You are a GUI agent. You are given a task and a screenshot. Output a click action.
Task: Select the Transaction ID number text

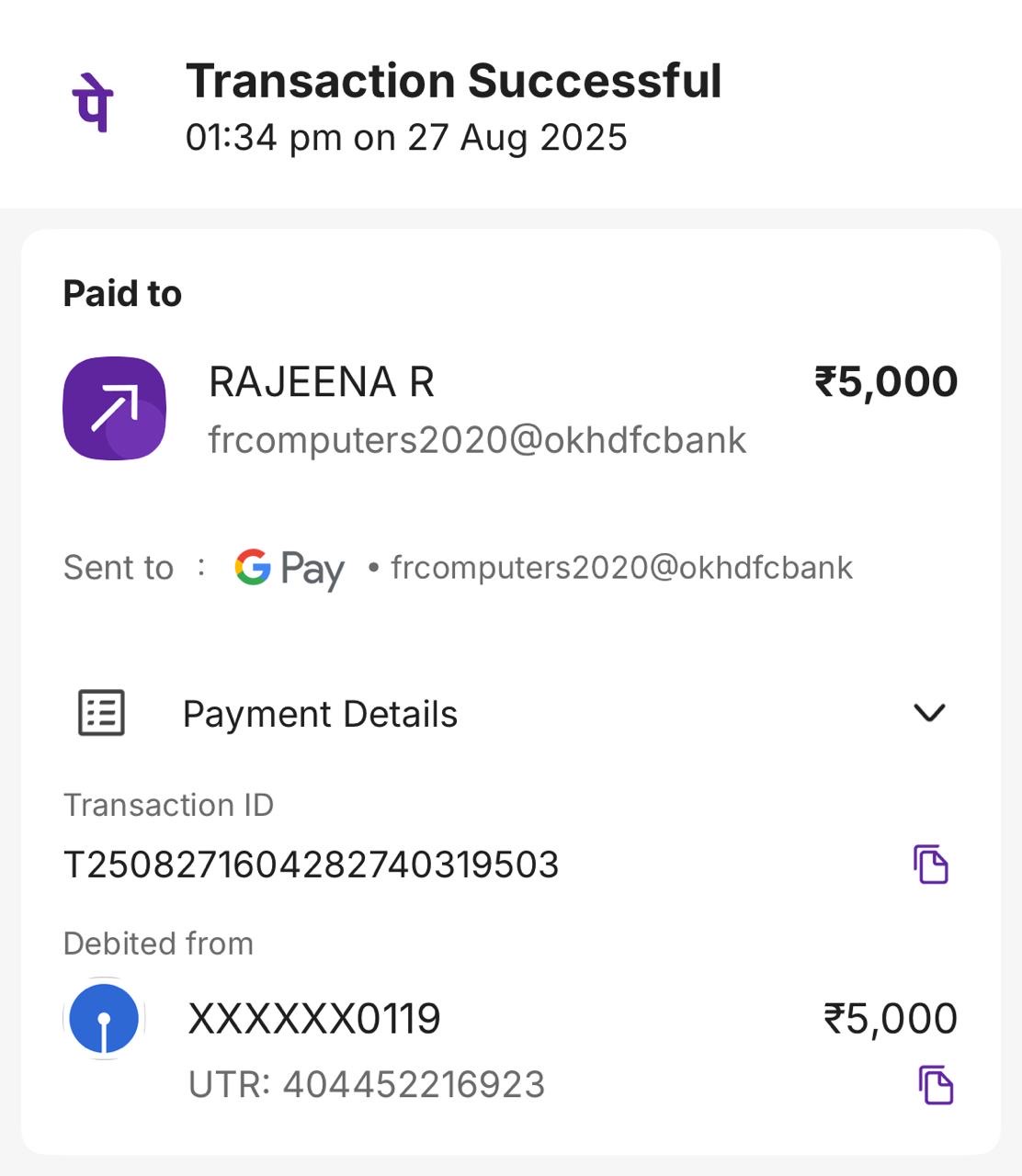coord(311,865)
